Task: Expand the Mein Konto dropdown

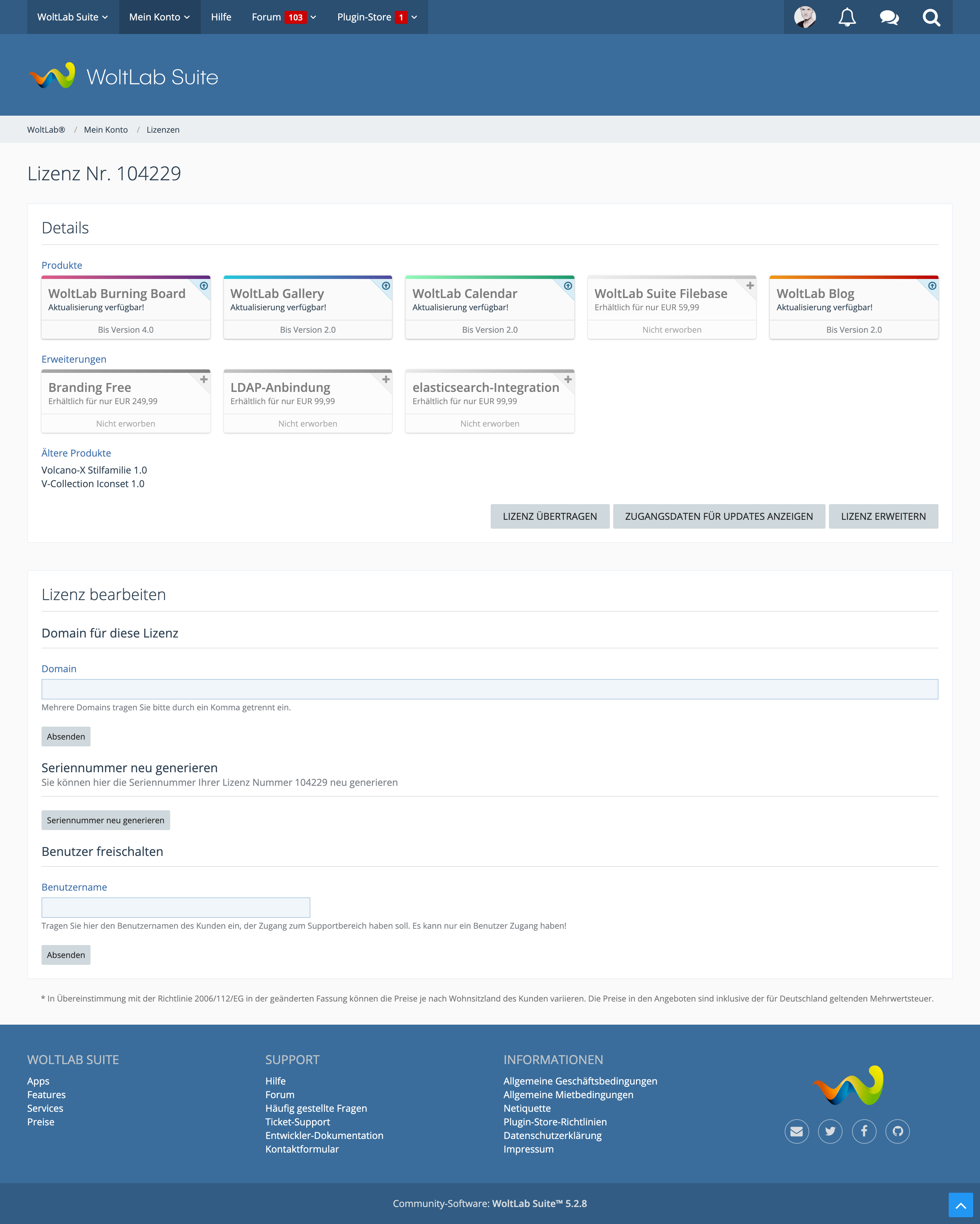Action: [160, 17]
